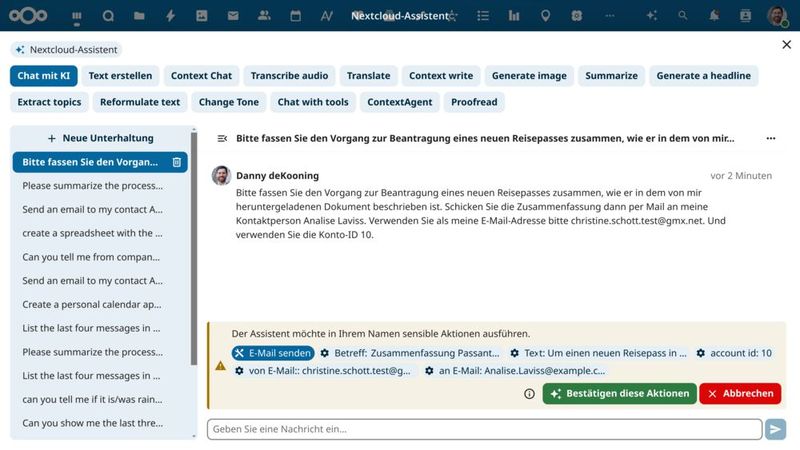
Task: Start a Neue Unterhaltung
Action: click(100, 138)
